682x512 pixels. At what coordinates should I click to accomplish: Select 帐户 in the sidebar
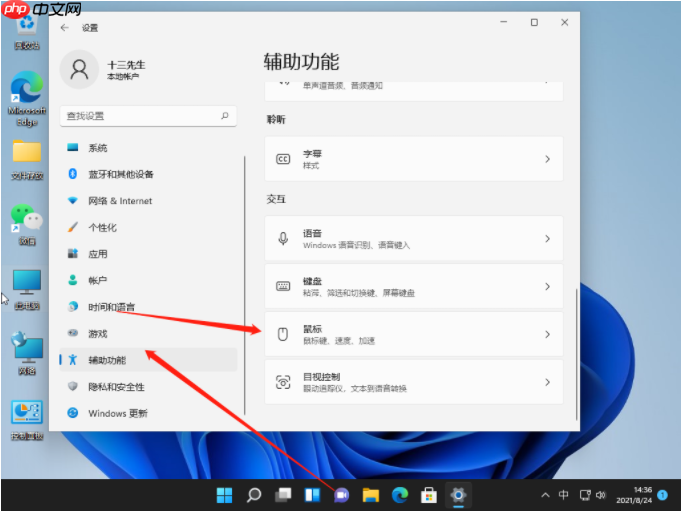(x=148, y=280)
